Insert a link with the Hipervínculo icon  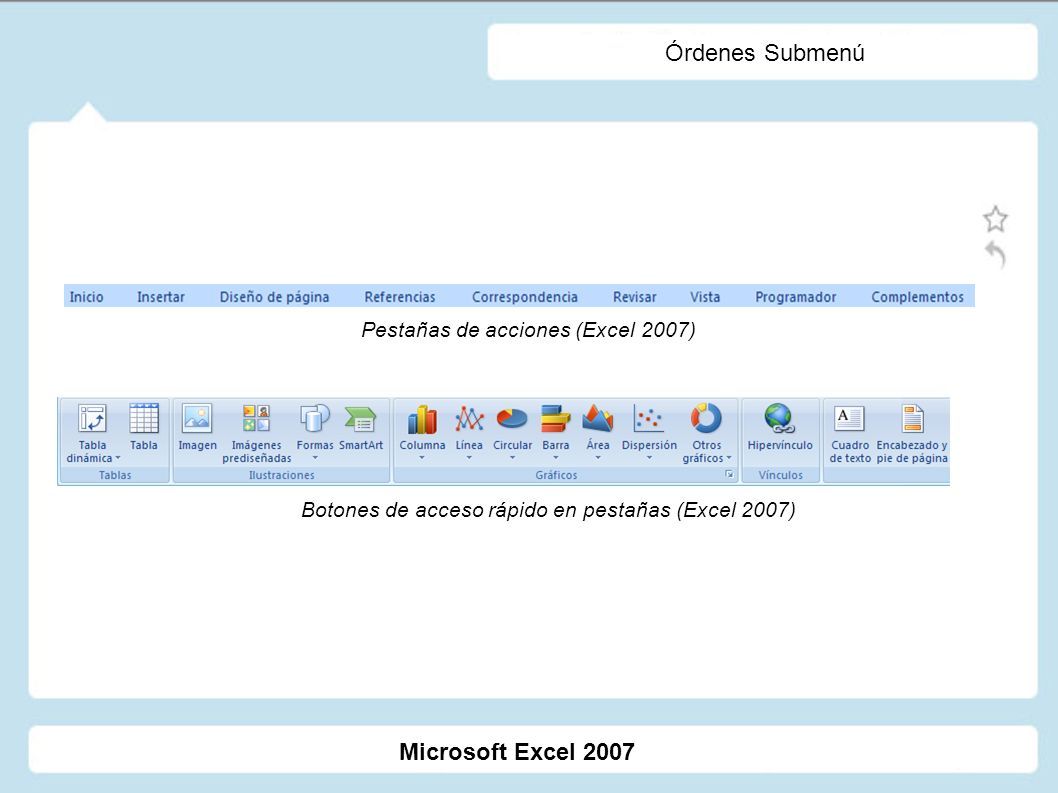[x=779, y=418]
